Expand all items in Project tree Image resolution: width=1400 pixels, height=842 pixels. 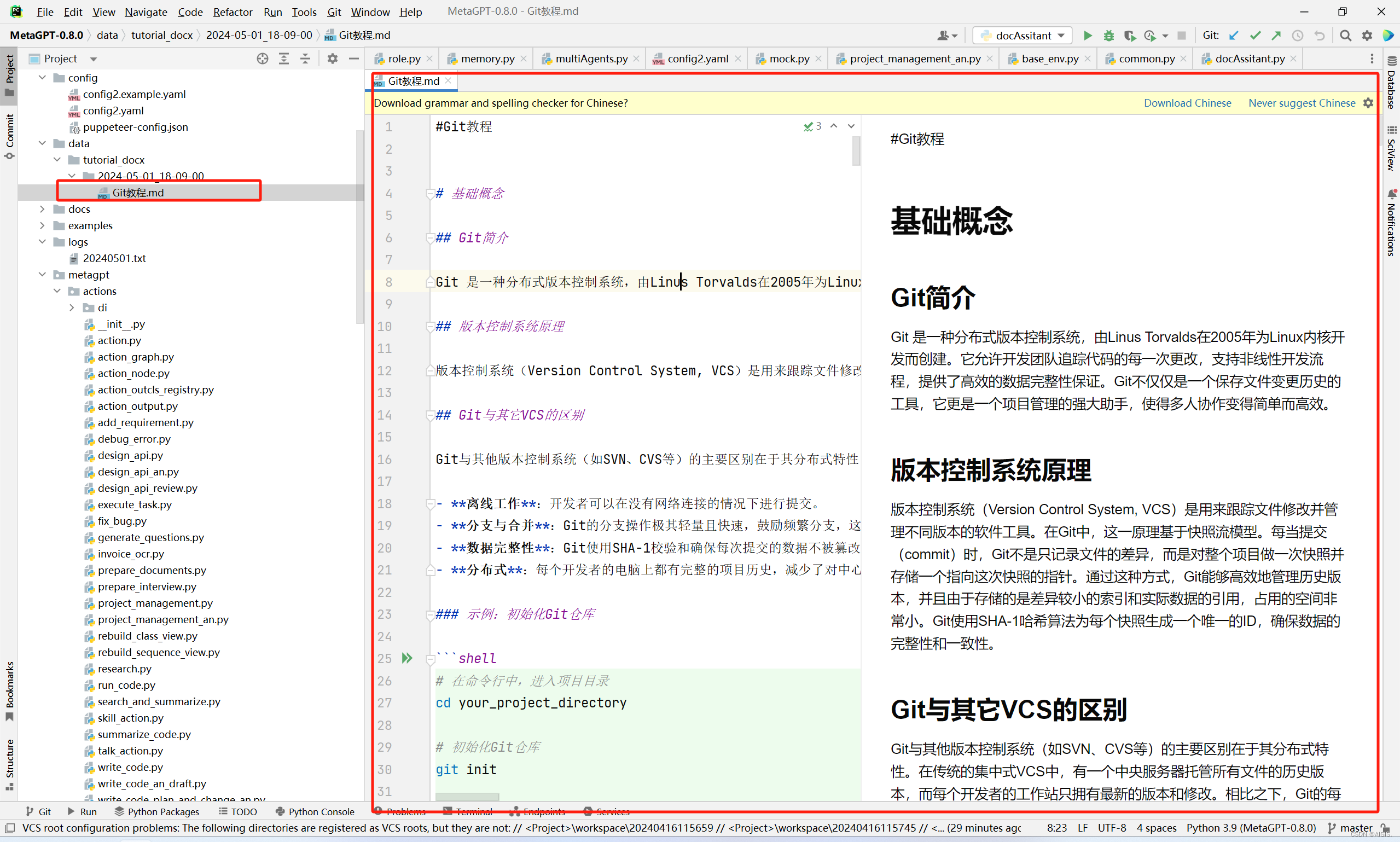tap(283, 59)
